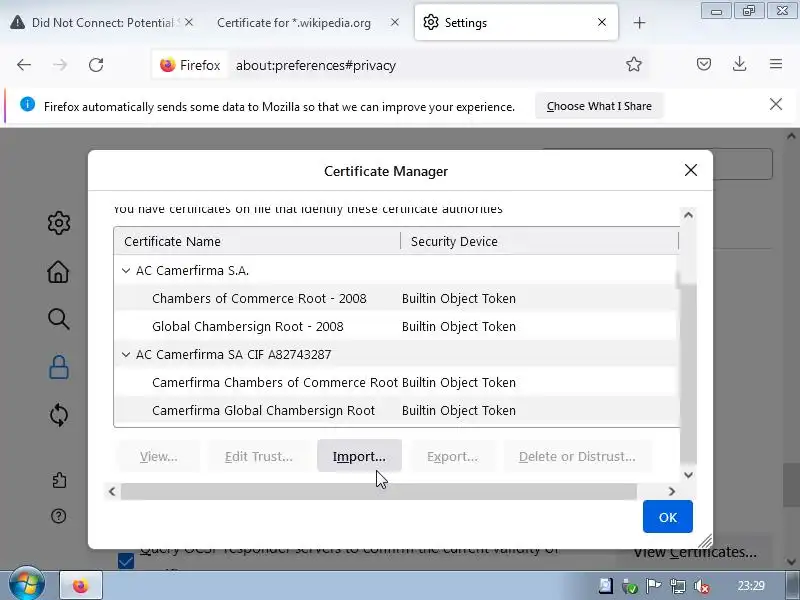Click the muted volume tray icon
Viewport: 800px width, 600px height.
pyautogui.click(x=702, y=586)
